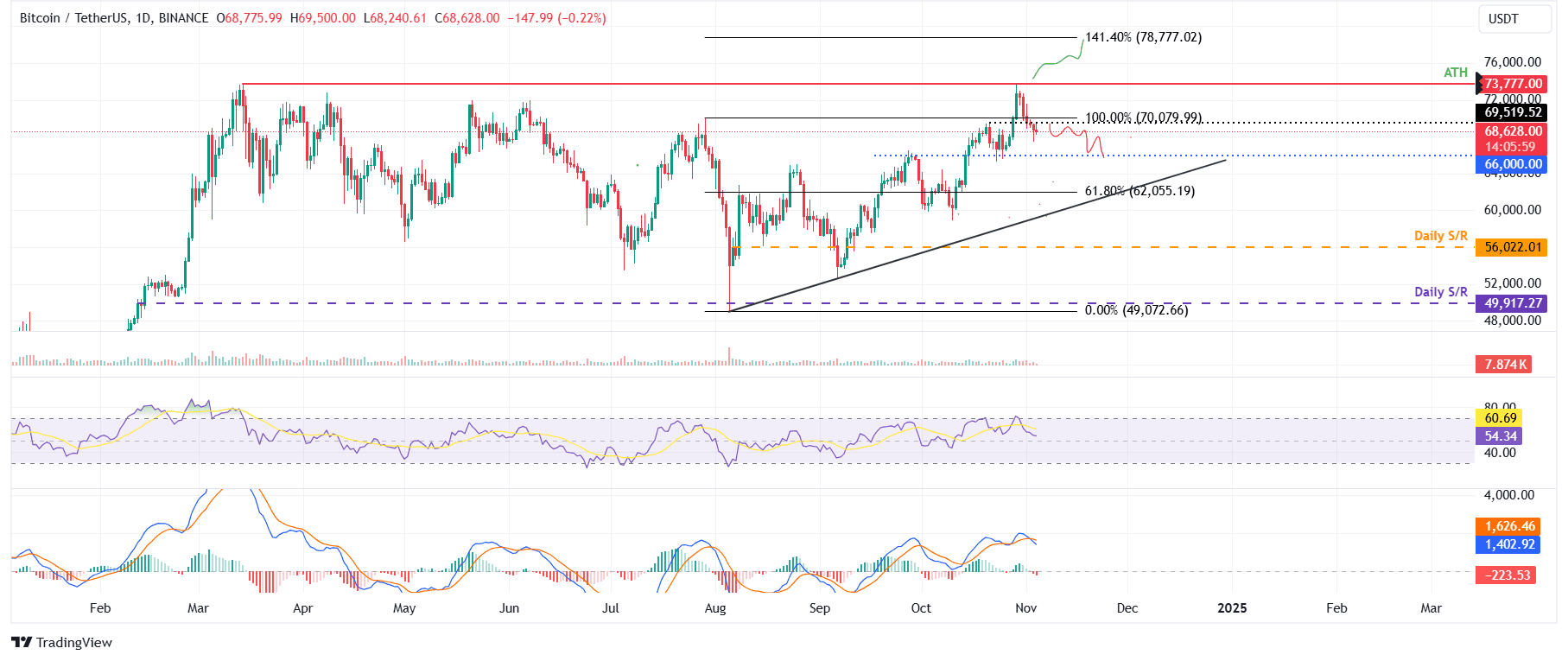Screen dimensions: 1568x661
Task: Click the blue 66,000.00 price tag
Action: 1512,164
